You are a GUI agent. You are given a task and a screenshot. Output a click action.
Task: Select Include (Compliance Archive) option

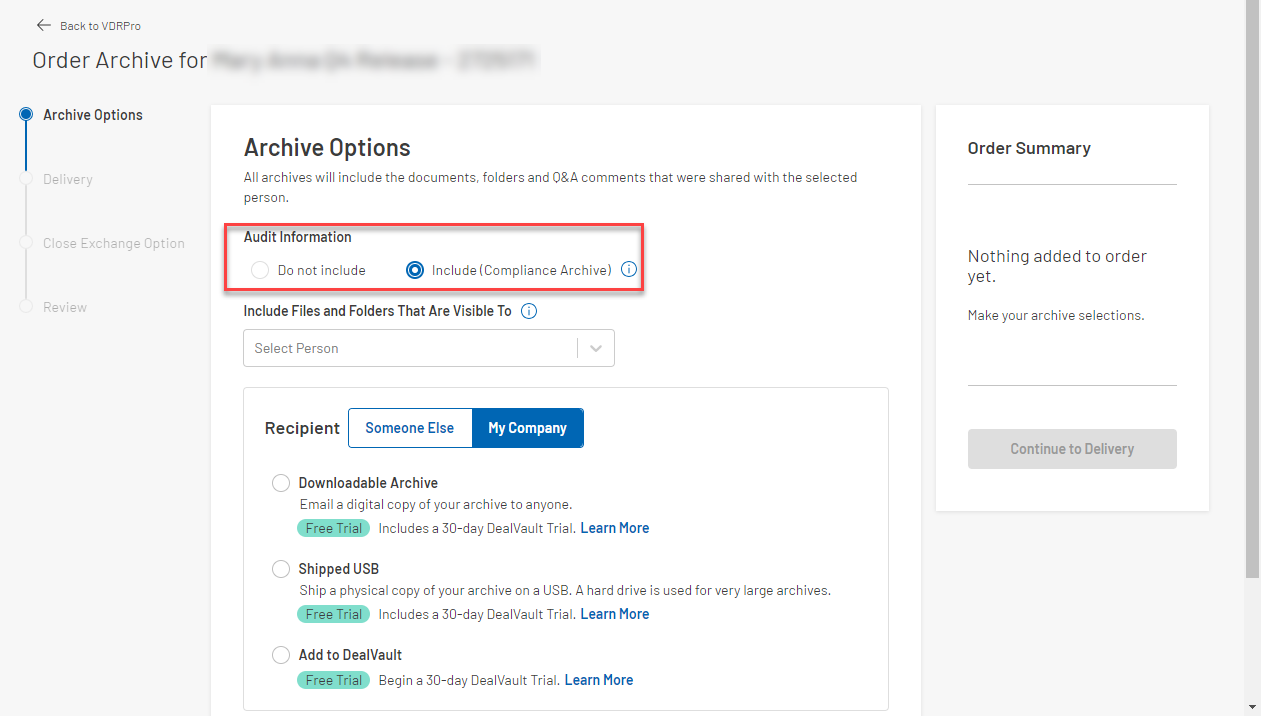[x=415, y=269]
